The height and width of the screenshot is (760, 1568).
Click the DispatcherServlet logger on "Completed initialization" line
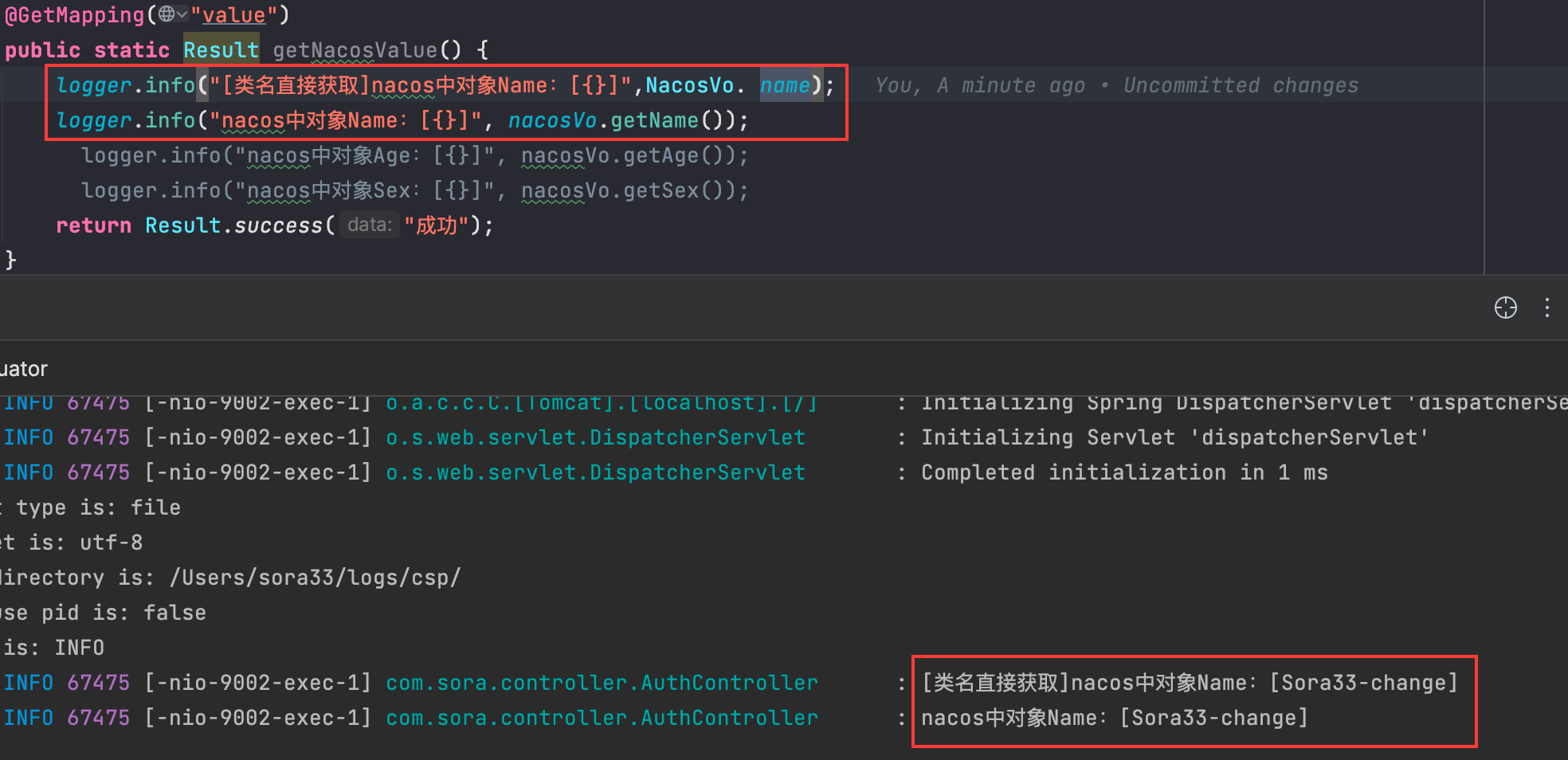pos(595,472)
